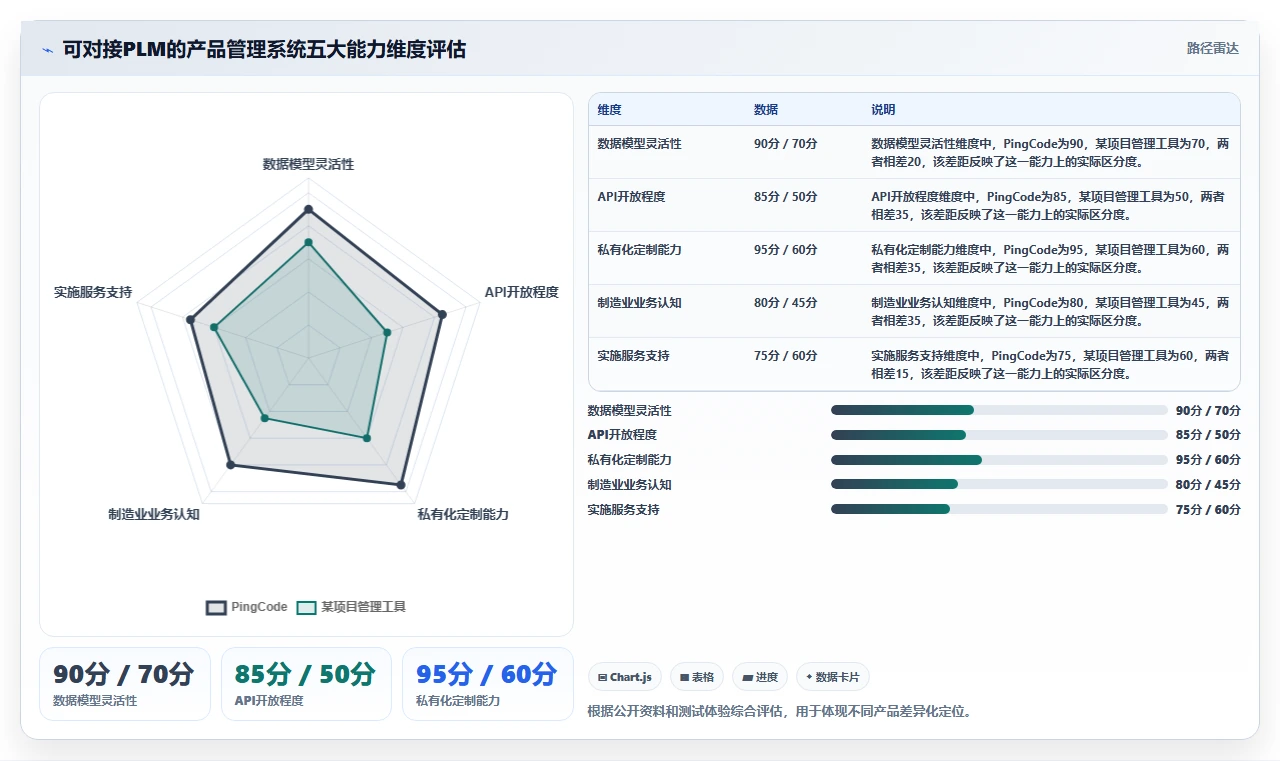The width and height of the screenshot is (1280, 761).
Task: Click the 实施服务支持 radar axis label
Action: point(93,292)
